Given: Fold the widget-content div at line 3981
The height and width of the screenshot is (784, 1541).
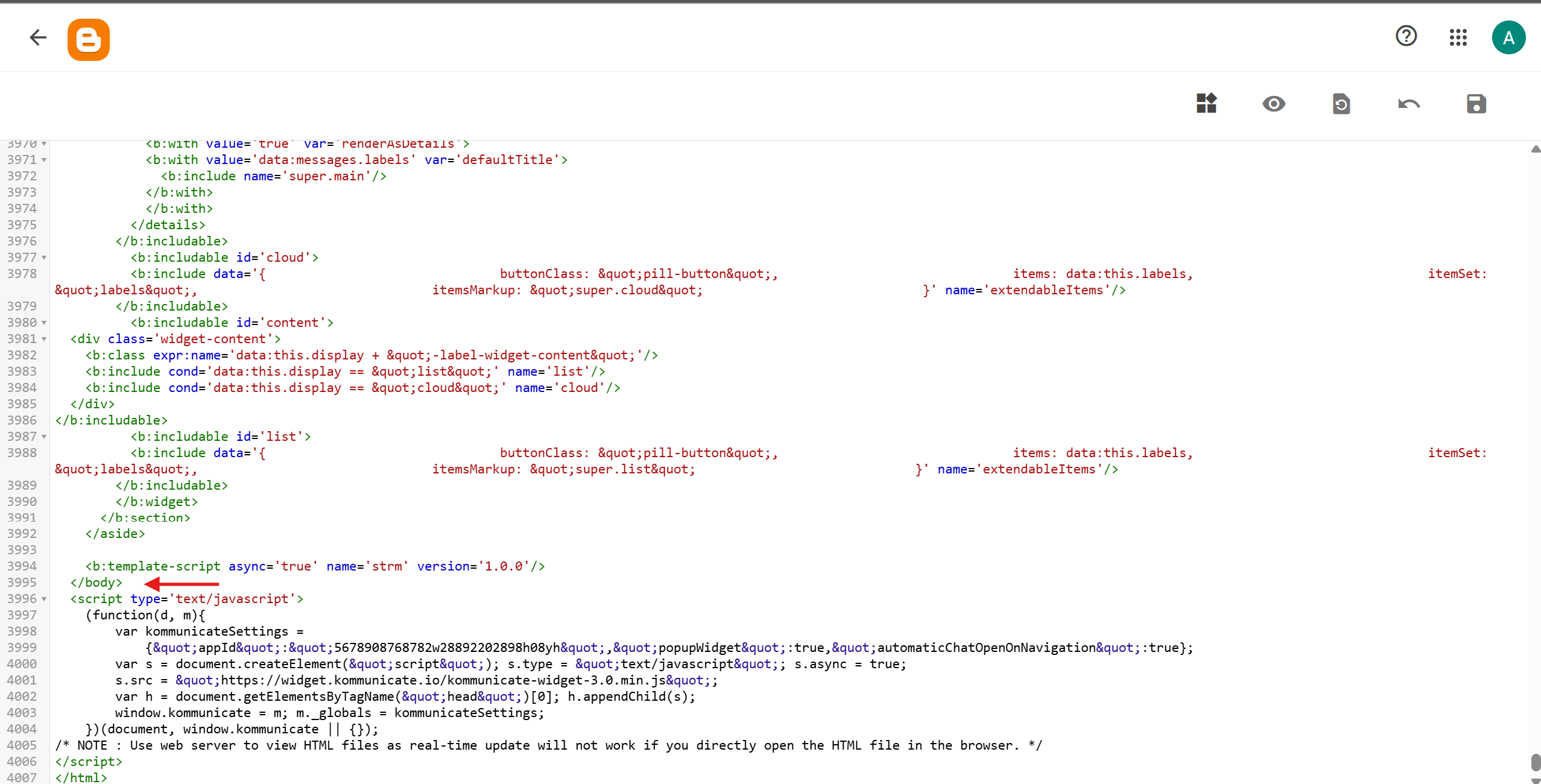Looking at the screenshot, I should (44, 339).
